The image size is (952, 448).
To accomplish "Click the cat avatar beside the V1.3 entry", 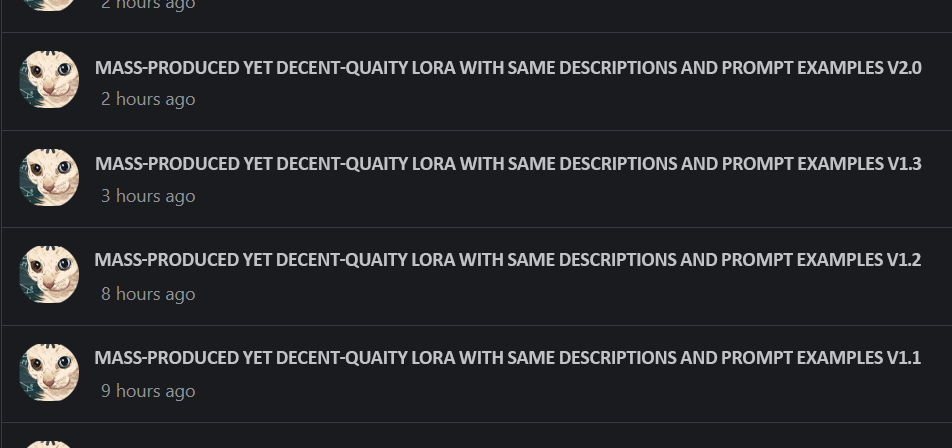I will click(x=49, y=177).
